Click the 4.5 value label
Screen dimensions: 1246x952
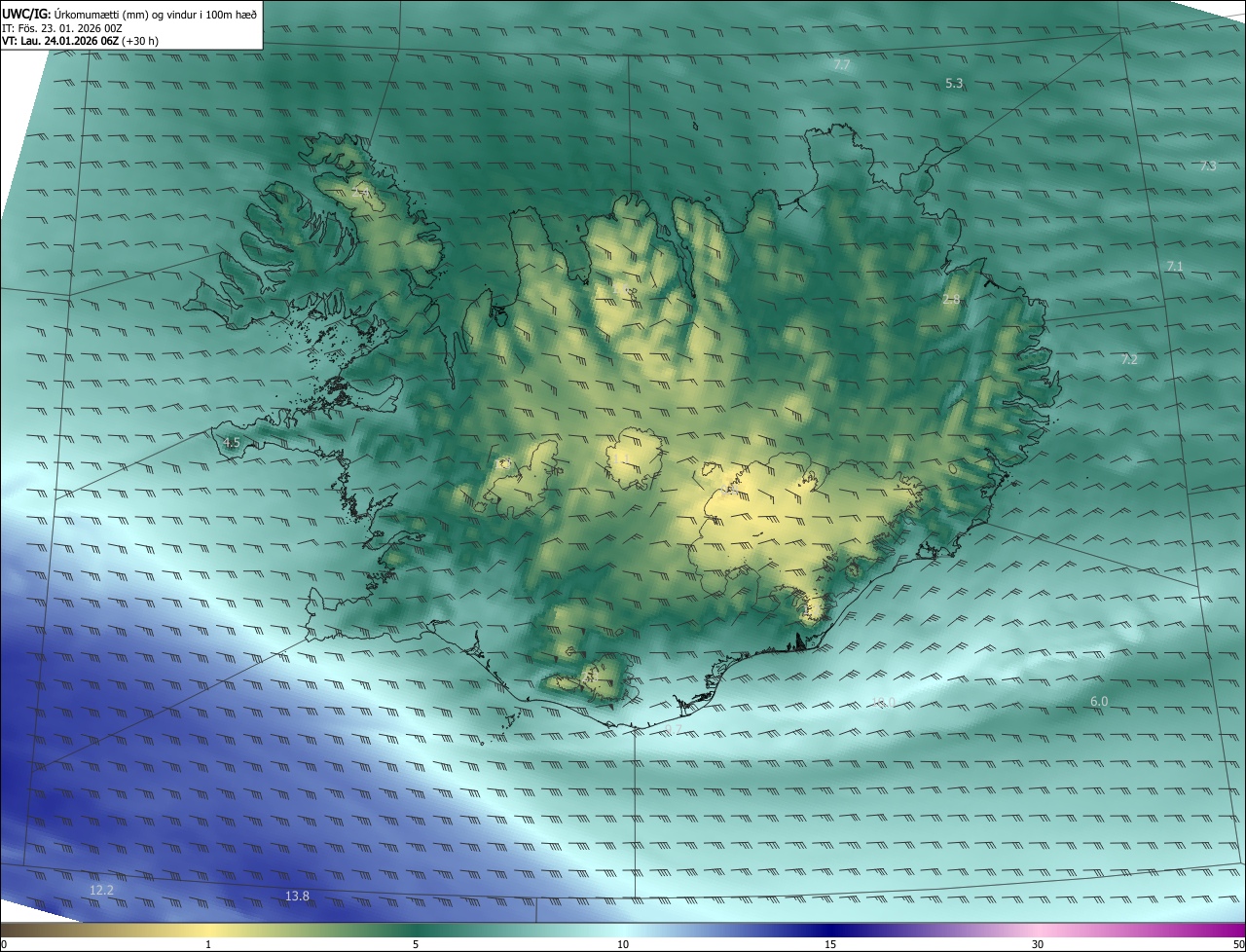232,443
